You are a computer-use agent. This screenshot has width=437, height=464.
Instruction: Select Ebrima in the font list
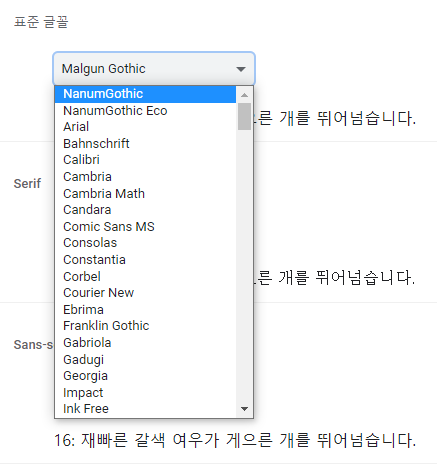coord(145,309)
